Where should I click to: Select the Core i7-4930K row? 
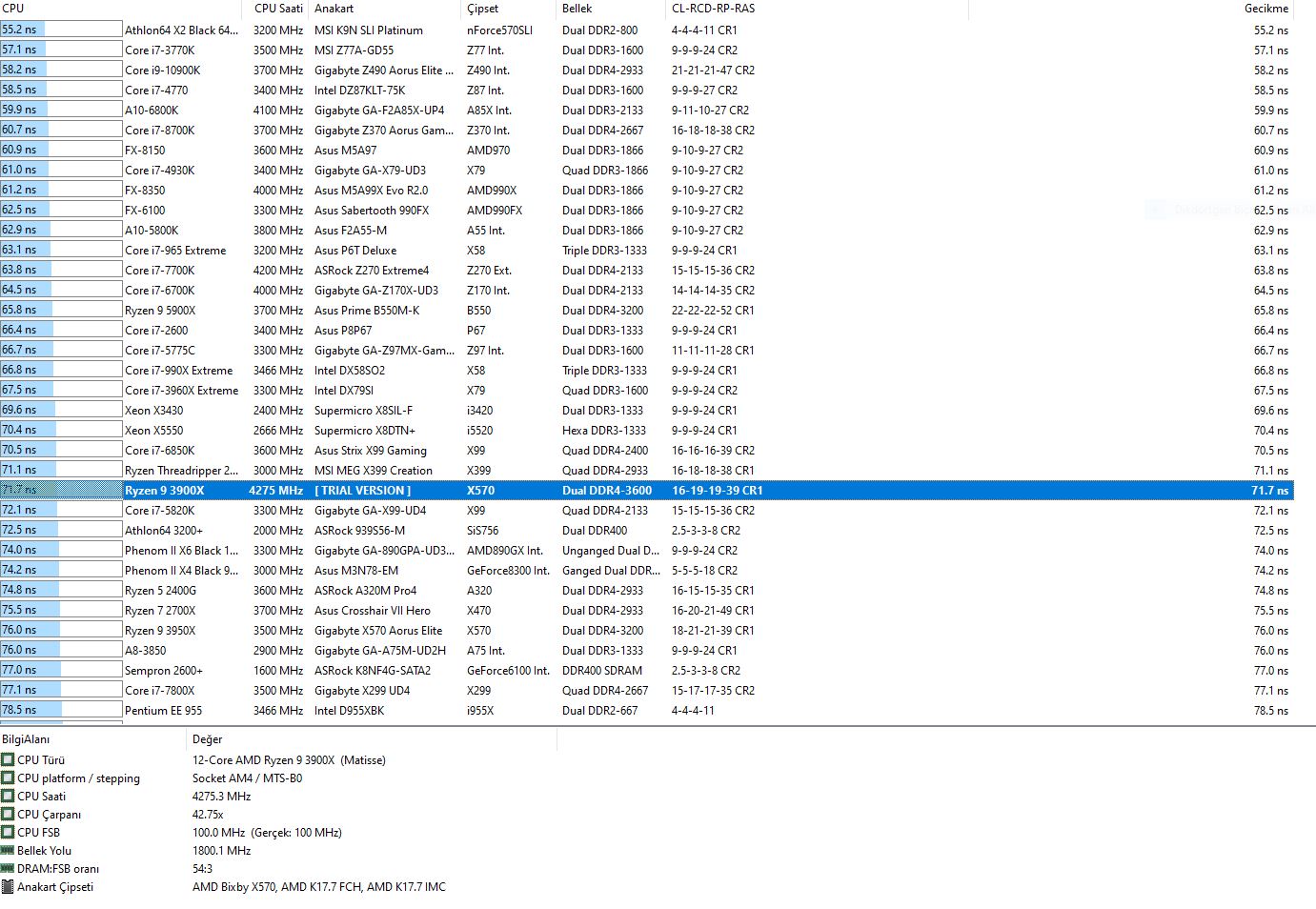click(646, 170)
